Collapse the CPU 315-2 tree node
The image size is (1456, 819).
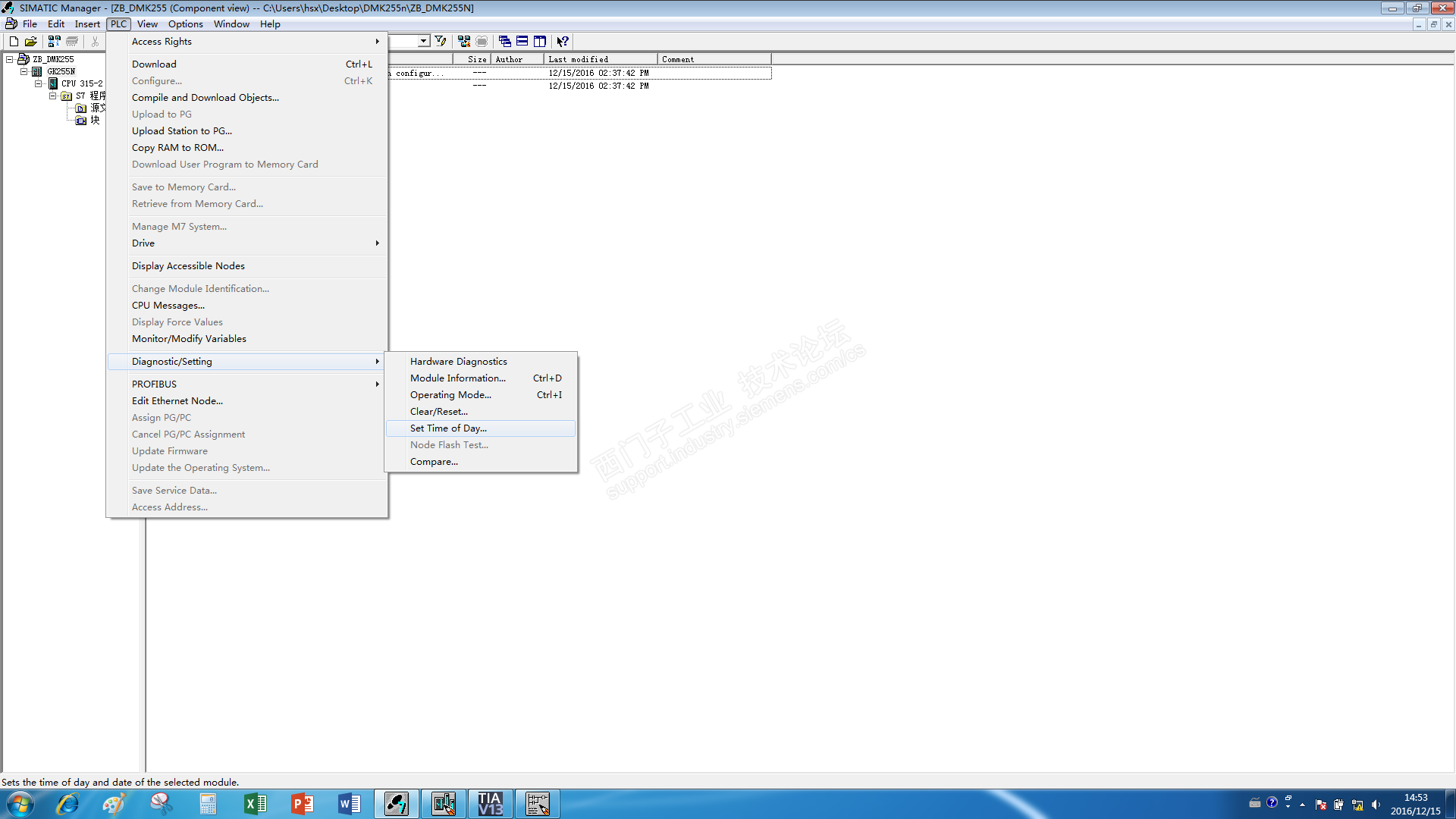coord(38,83)
